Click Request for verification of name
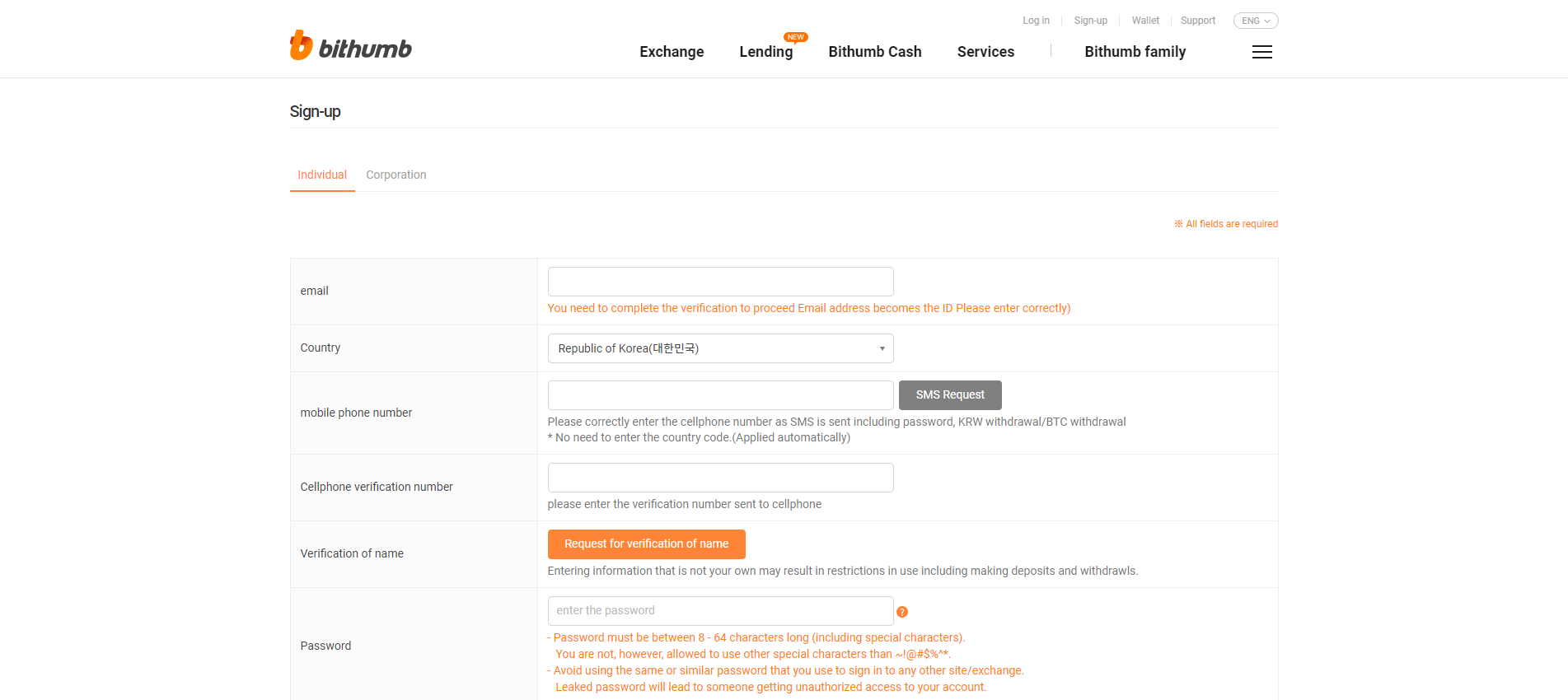 [x=646, y=544]
